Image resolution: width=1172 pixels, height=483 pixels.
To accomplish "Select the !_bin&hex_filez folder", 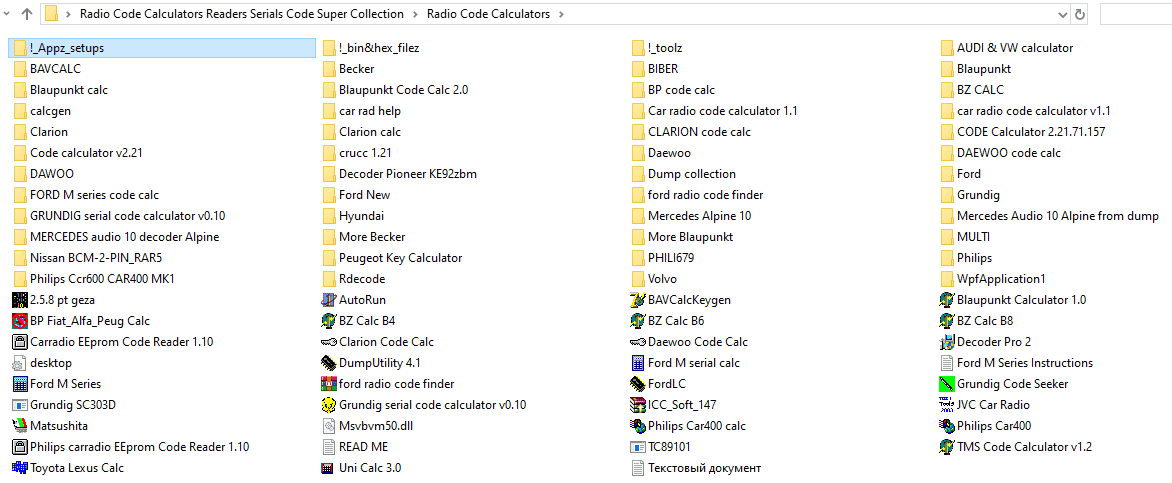I will tap(371, 48).
